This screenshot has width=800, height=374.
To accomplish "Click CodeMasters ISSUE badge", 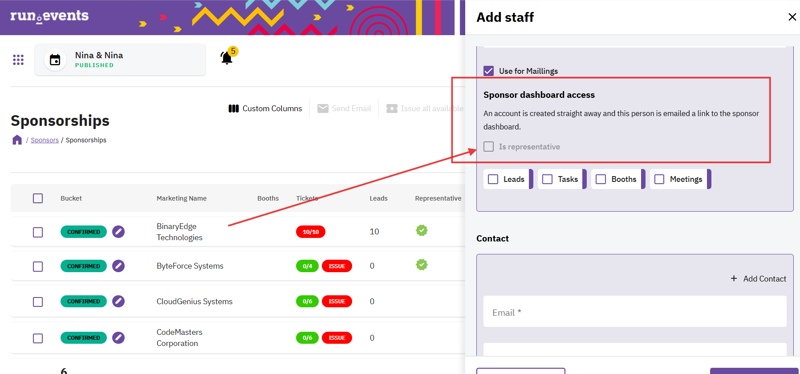I will pos(337,338).
